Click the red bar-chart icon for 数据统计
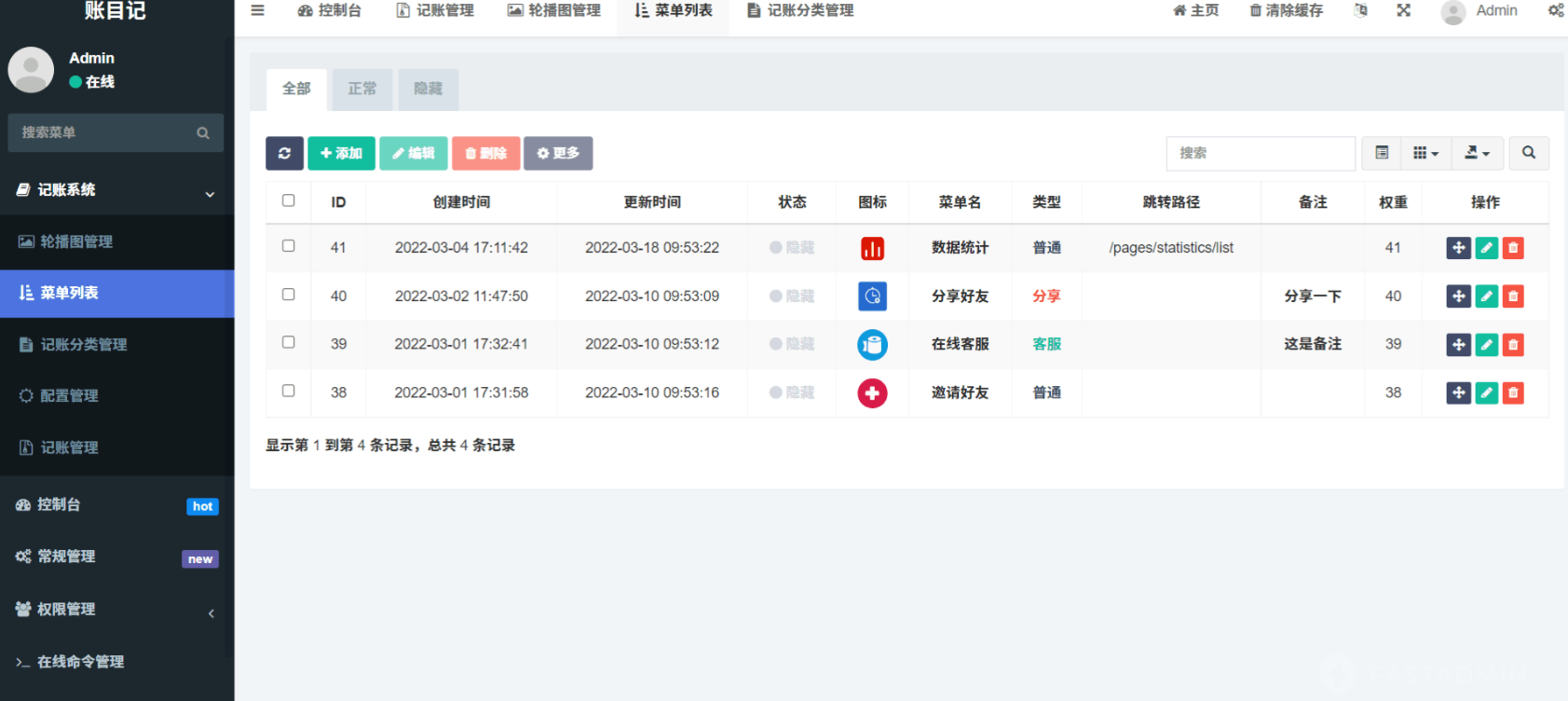Image resolution: width=1568 pixels, height=701 pixels. (872, 248)
